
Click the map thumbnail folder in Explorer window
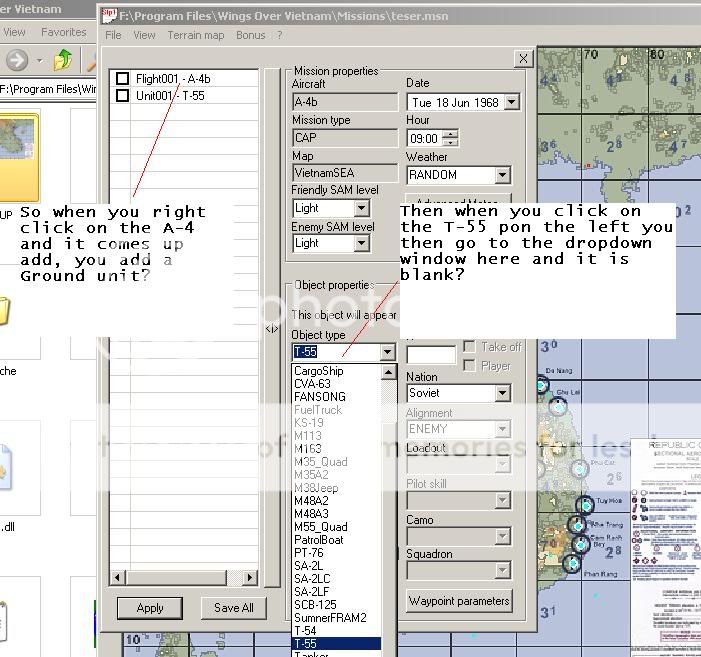(19, 158)
